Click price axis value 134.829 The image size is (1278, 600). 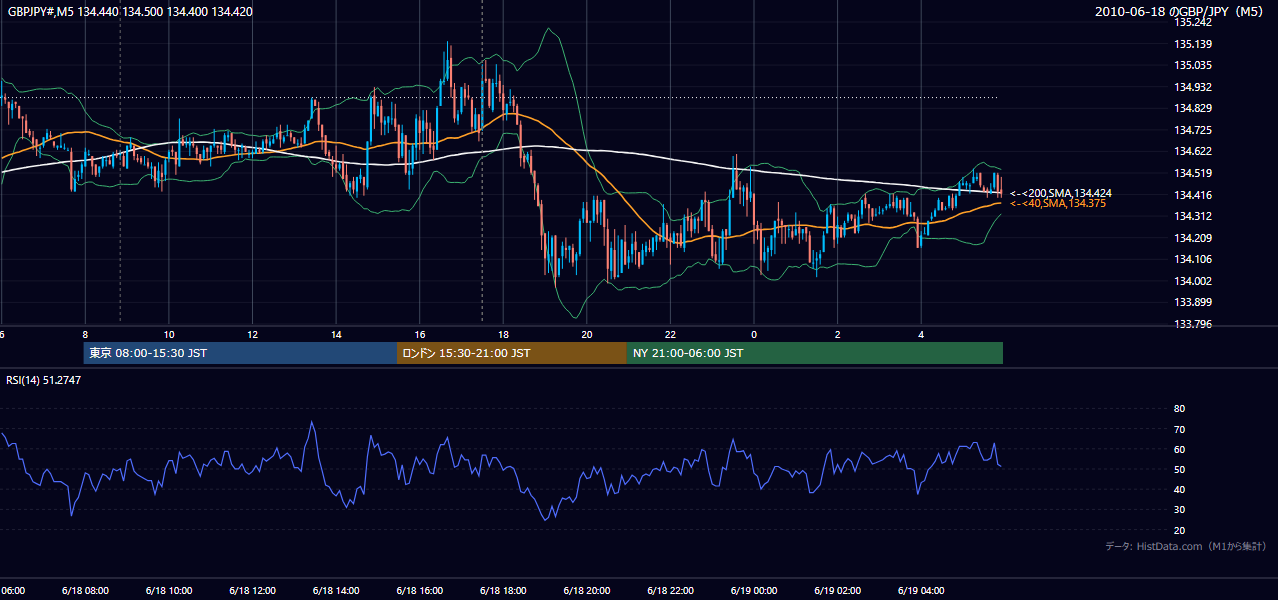coord(1193,108)
